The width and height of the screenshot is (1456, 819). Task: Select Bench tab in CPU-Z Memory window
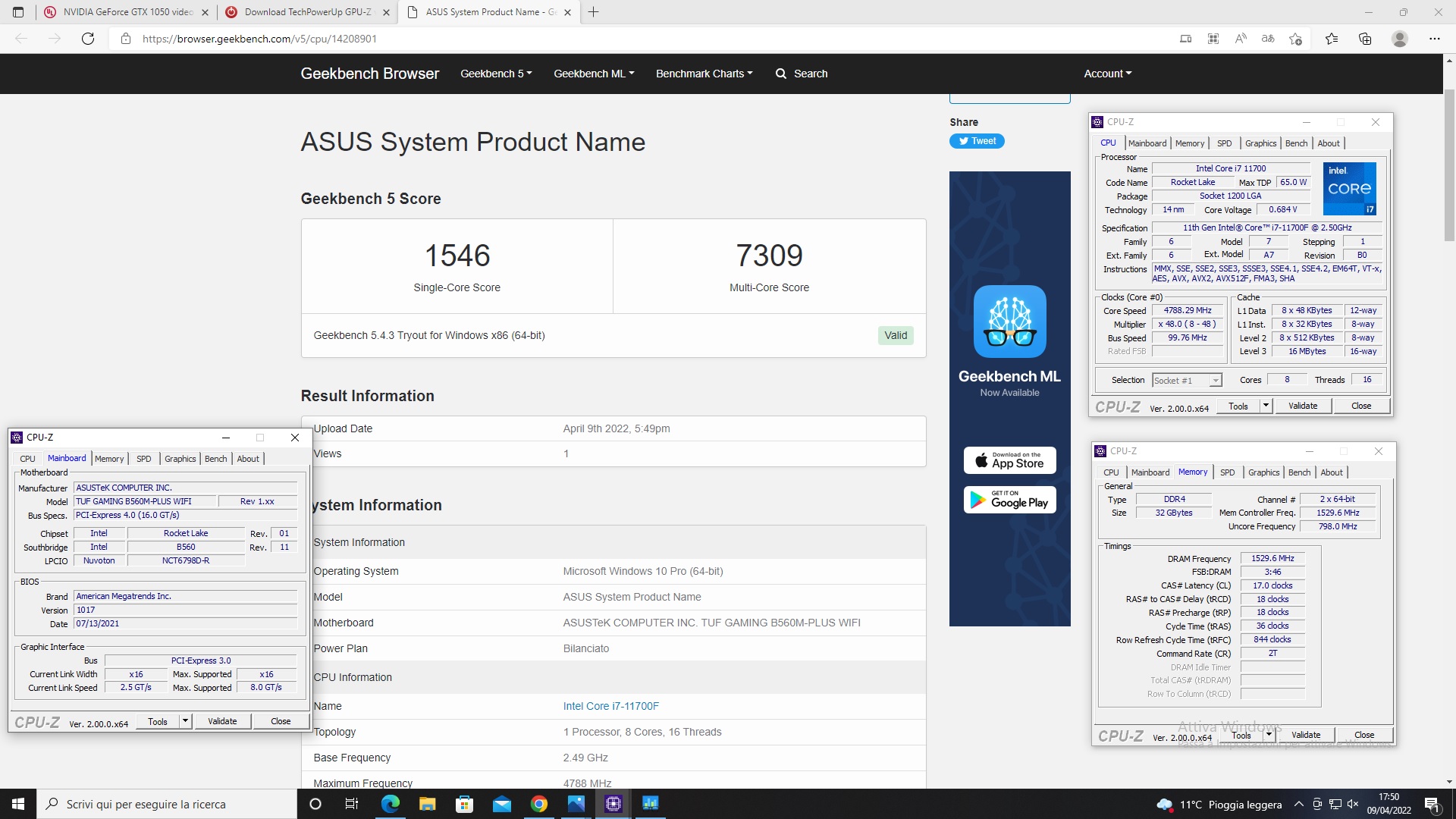coord(1299,472)
